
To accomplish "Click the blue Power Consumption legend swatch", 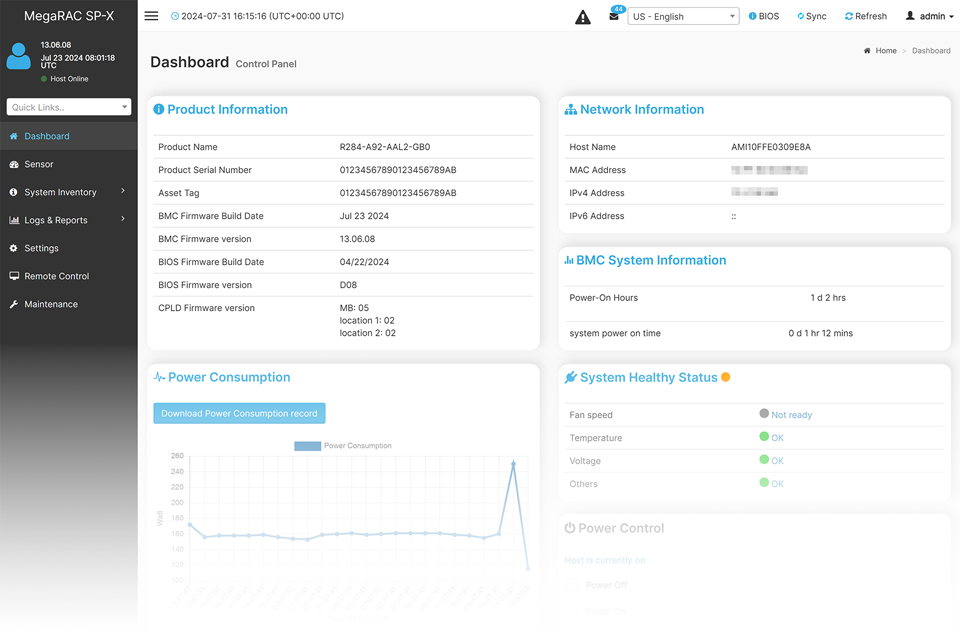I will (305, 444).
